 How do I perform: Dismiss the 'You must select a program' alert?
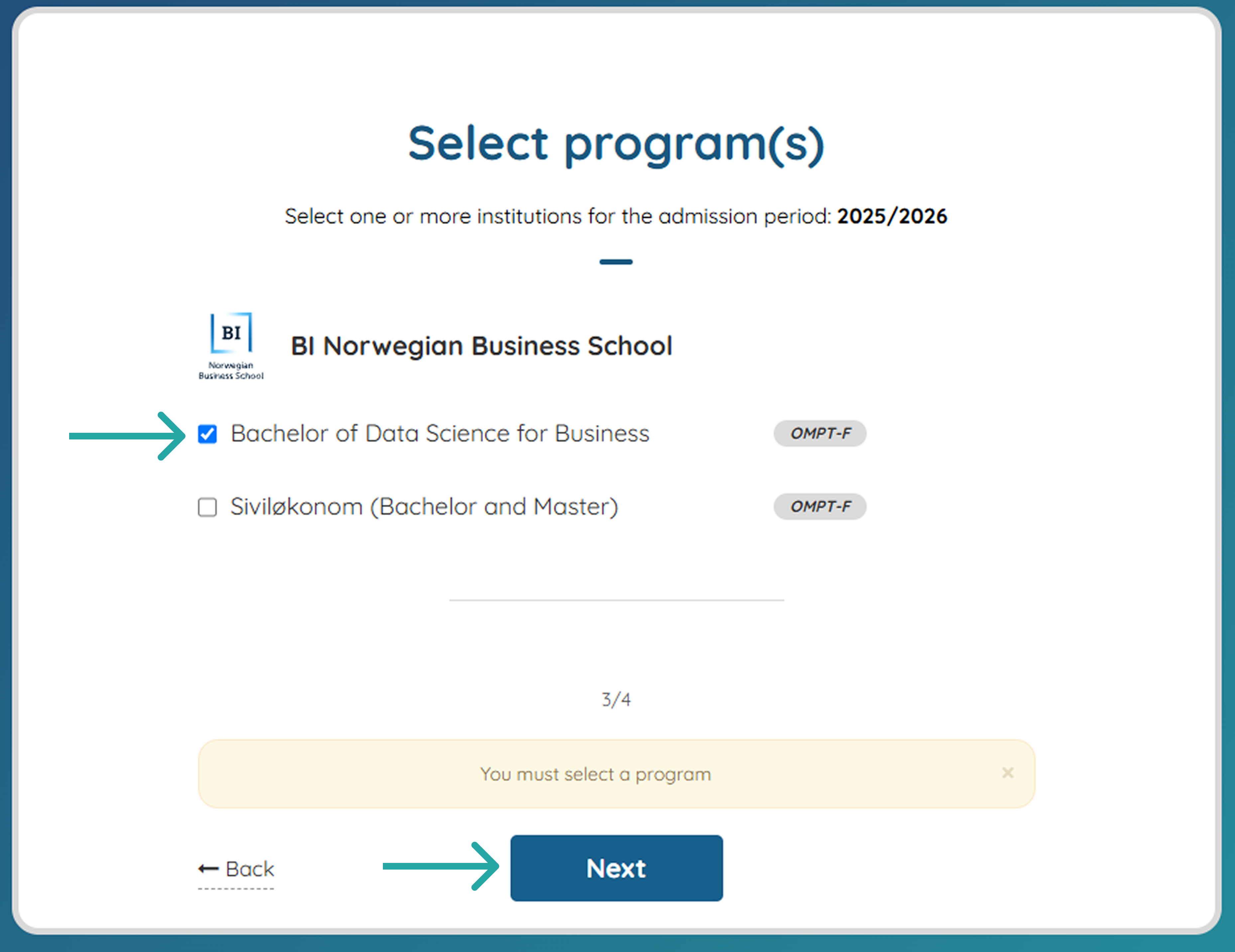pos(1007,773)
